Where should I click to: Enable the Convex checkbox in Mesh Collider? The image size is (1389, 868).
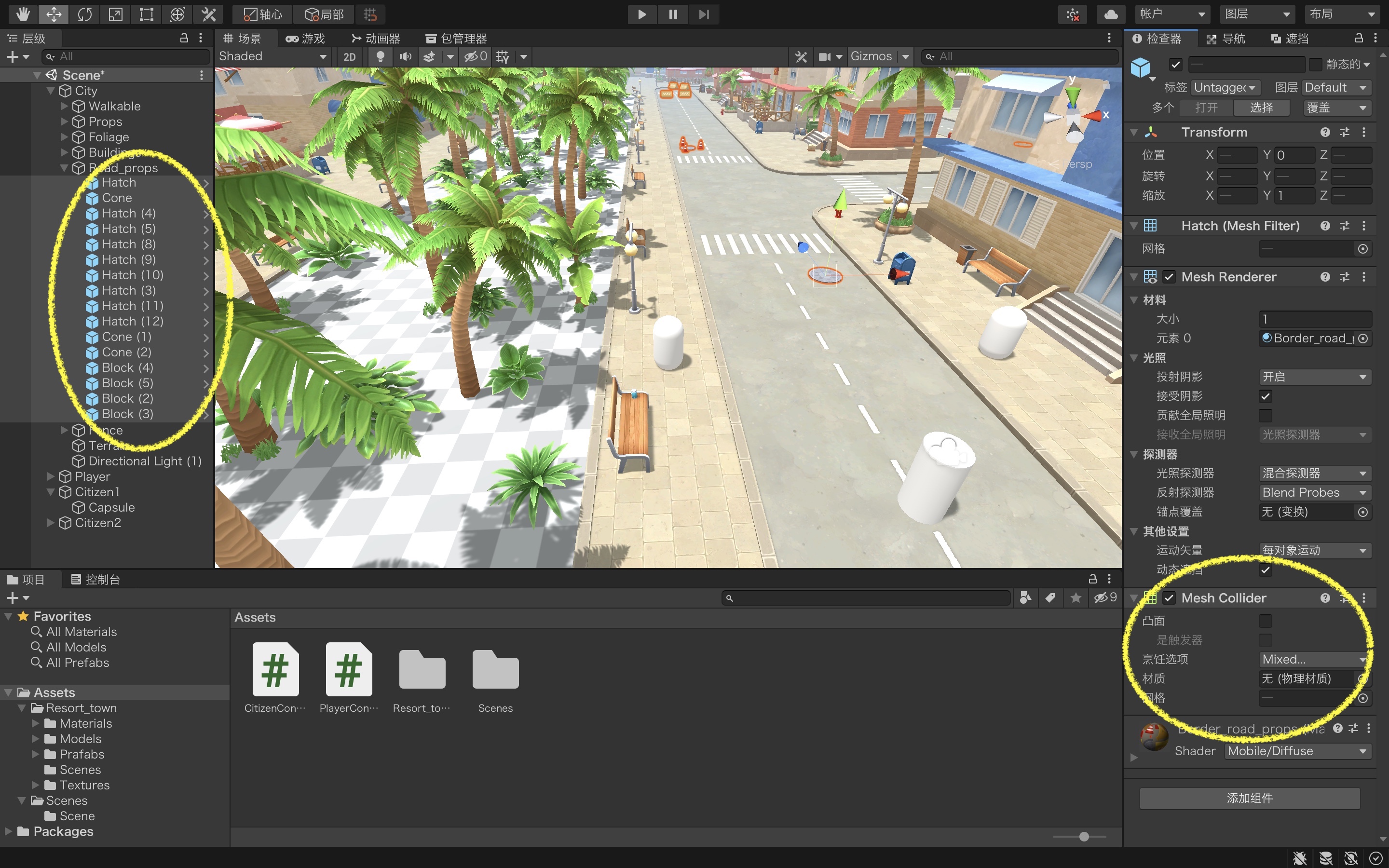pos(1265,621)
